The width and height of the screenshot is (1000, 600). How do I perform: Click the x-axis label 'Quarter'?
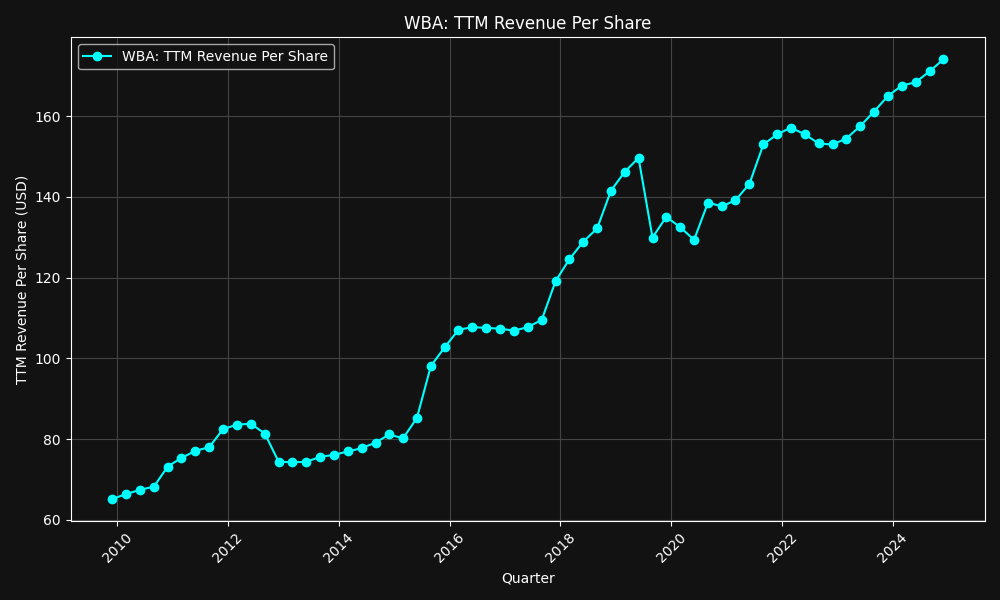[528, 578]
